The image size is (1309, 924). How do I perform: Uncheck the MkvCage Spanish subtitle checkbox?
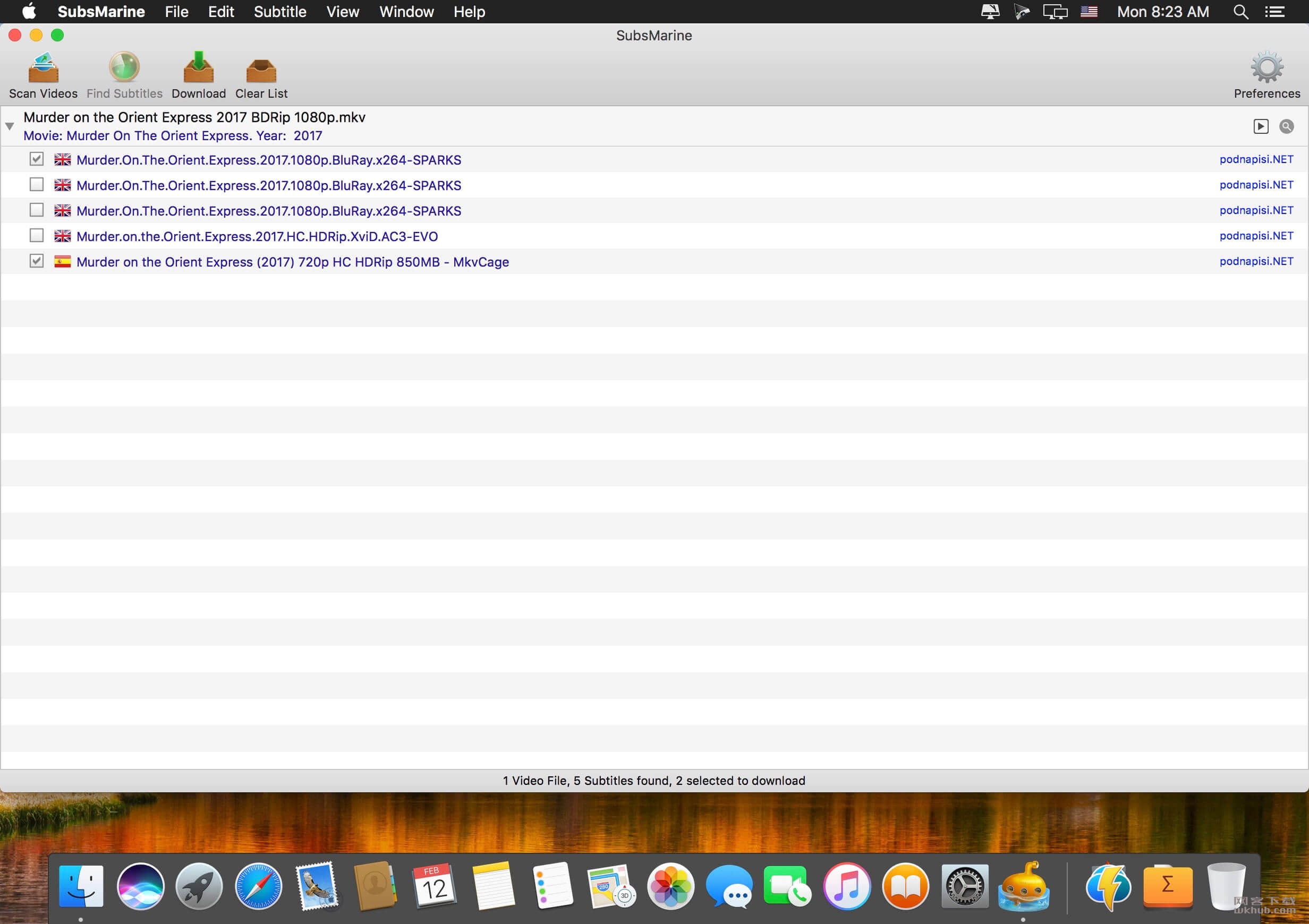click(x=37, y=261)
